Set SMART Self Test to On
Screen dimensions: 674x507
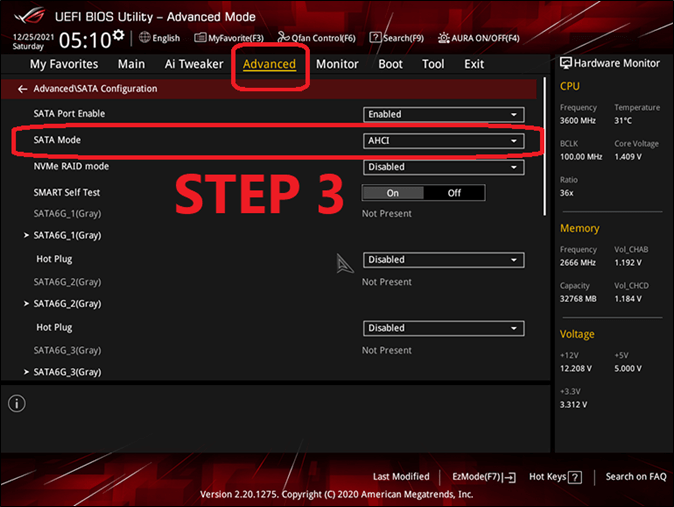click(392, 193)
